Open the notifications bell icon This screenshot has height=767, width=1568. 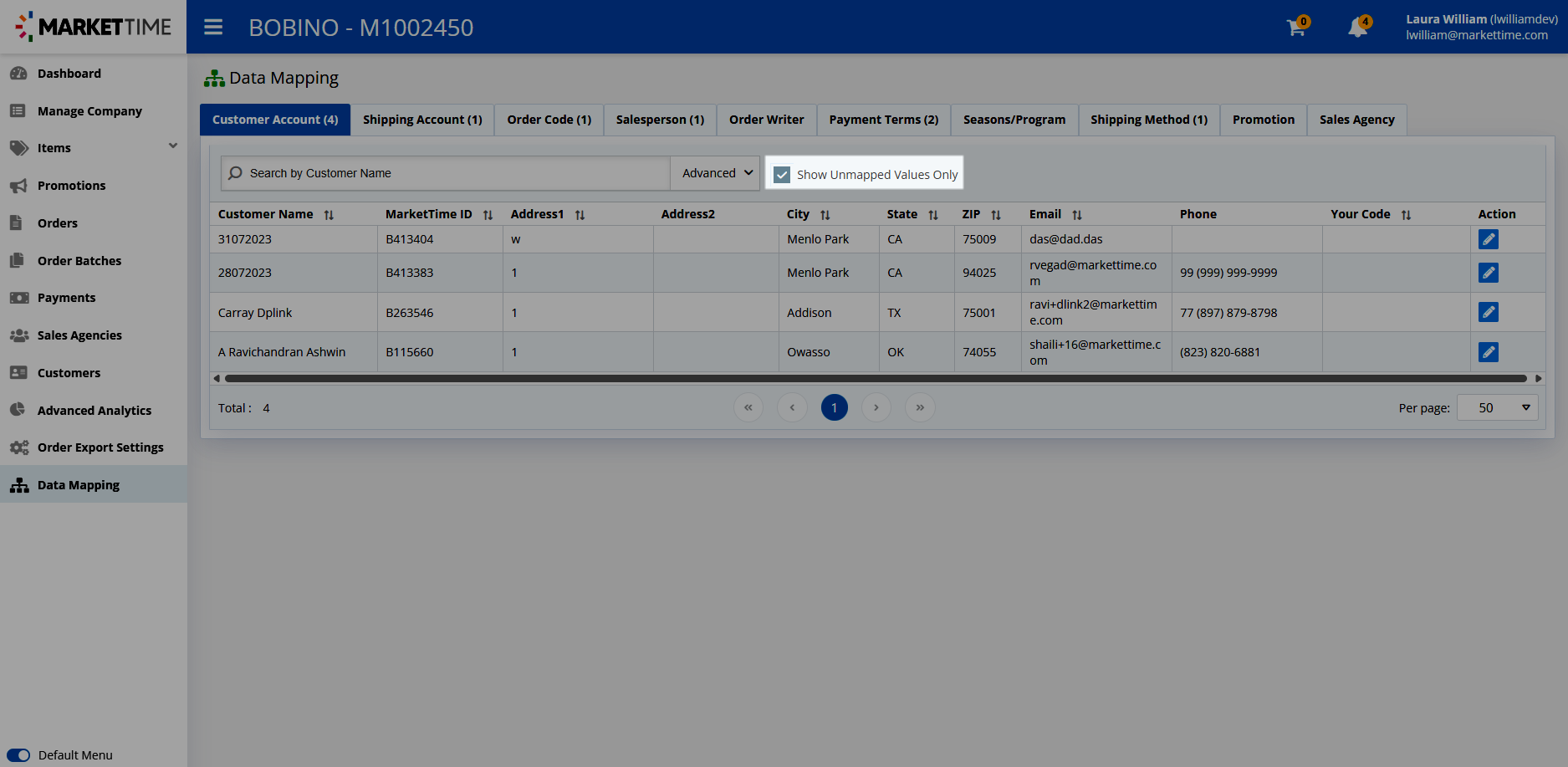click(x=1358, y=28)
